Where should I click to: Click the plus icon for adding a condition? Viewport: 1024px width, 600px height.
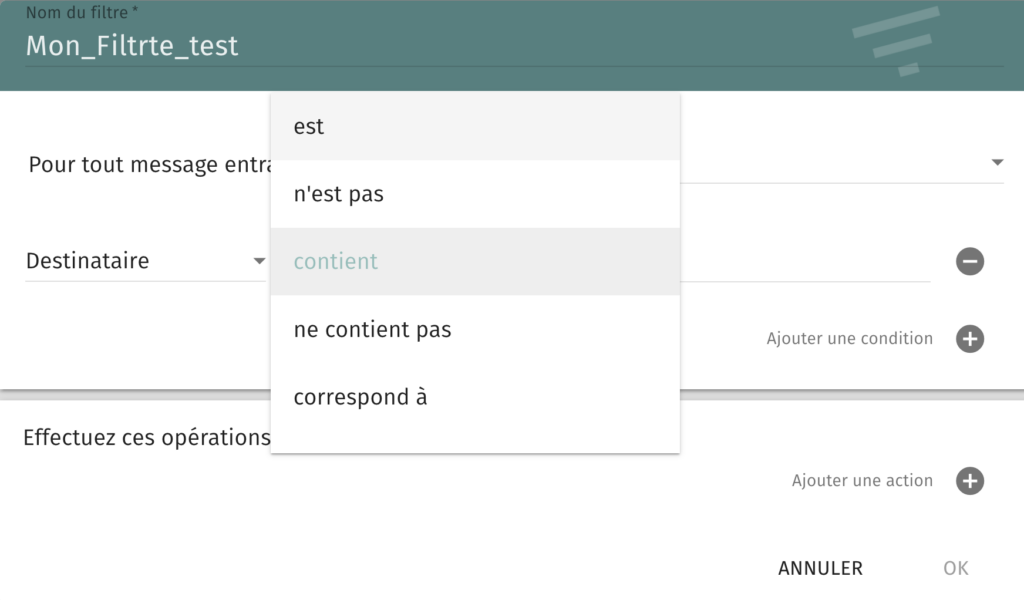970,339
